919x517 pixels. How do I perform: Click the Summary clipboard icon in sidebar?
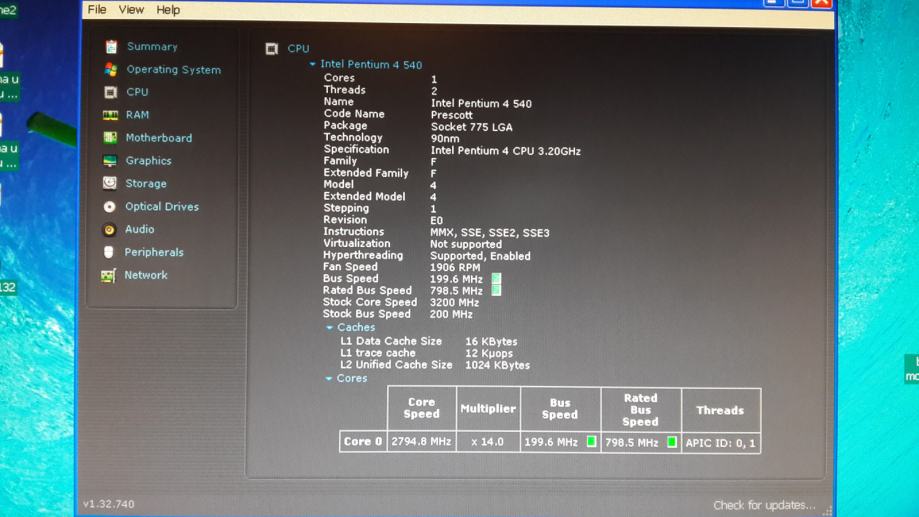(111, 47)
